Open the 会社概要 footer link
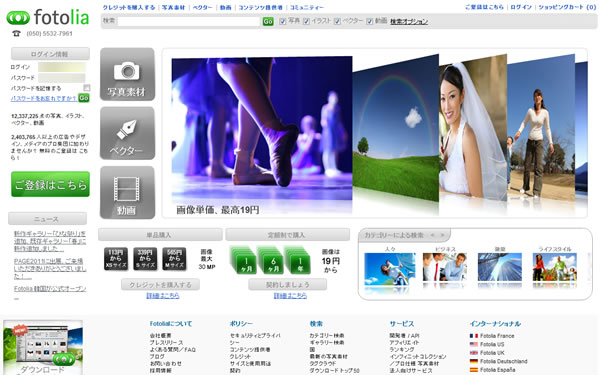This screenshot has width=600, height=375. 160,336
